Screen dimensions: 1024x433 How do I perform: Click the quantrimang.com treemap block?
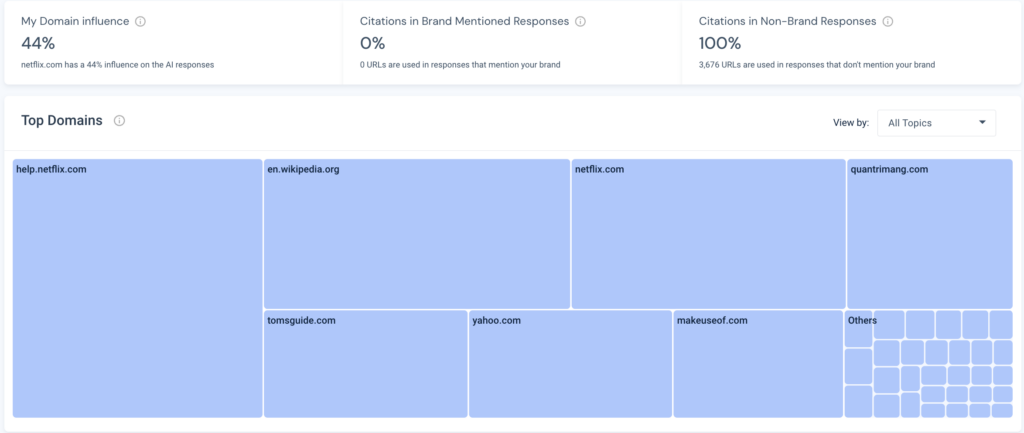point(929,234)
